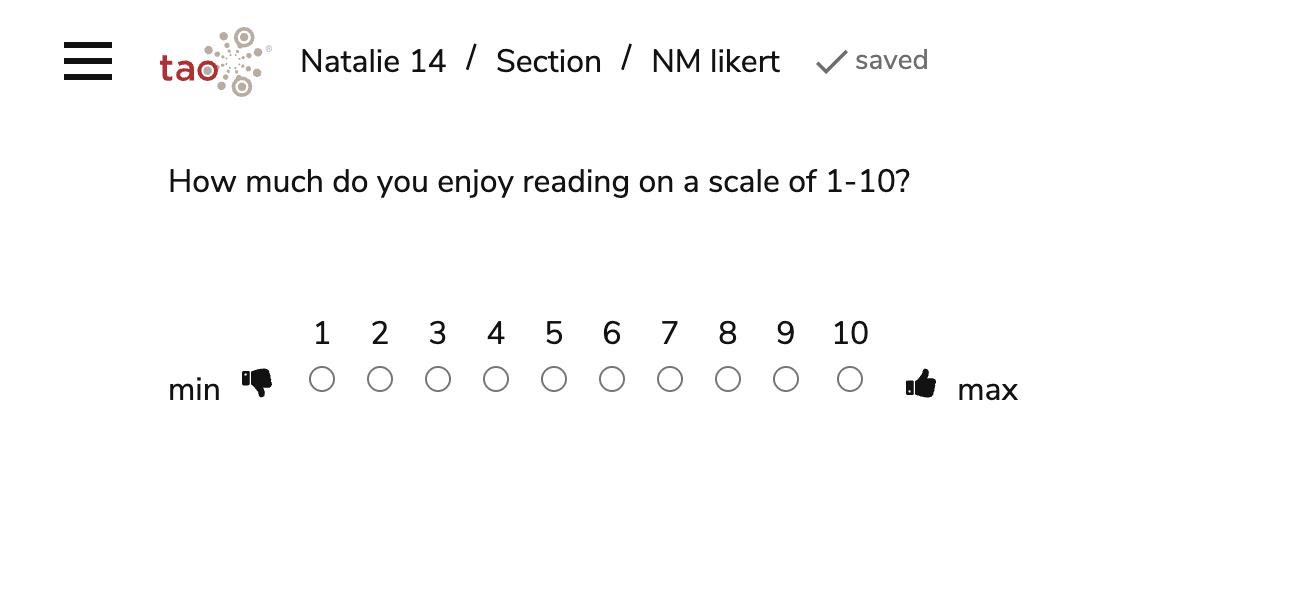Click the max label on the scale
Viewport: 1308px width, 592px height.
[x=988, y=389]
